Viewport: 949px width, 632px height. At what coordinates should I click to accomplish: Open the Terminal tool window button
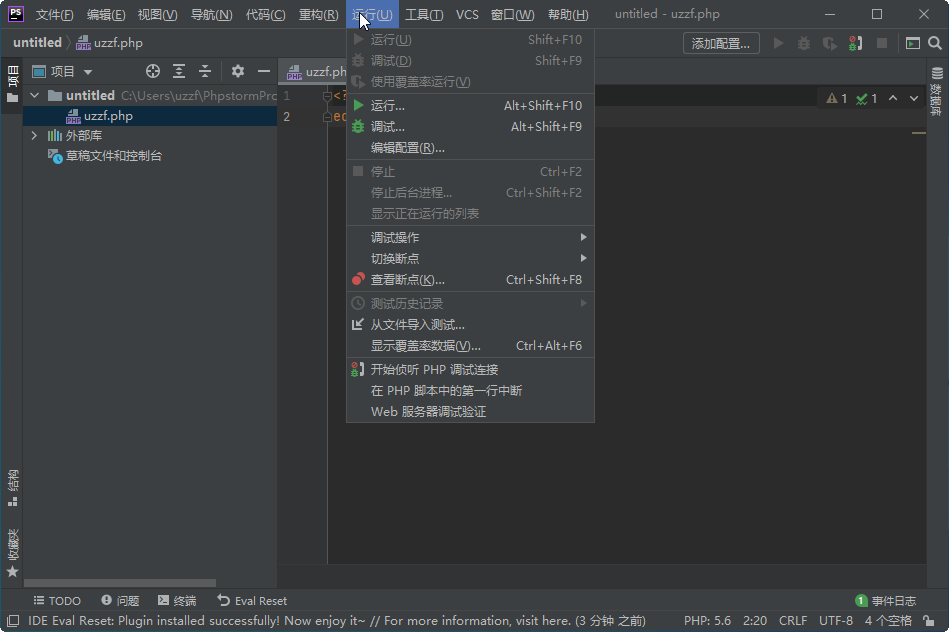[177, 601]
